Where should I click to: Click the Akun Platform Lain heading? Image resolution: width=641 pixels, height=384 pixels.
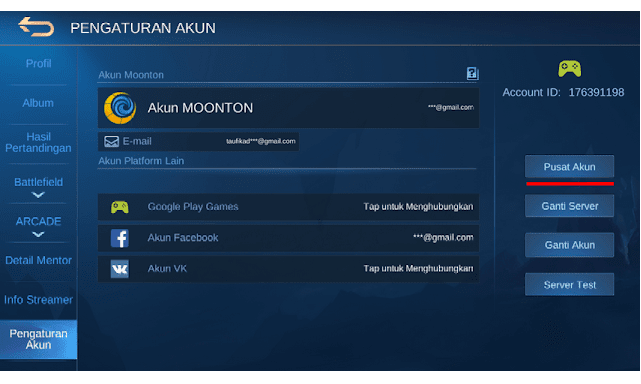coord(141,161)
